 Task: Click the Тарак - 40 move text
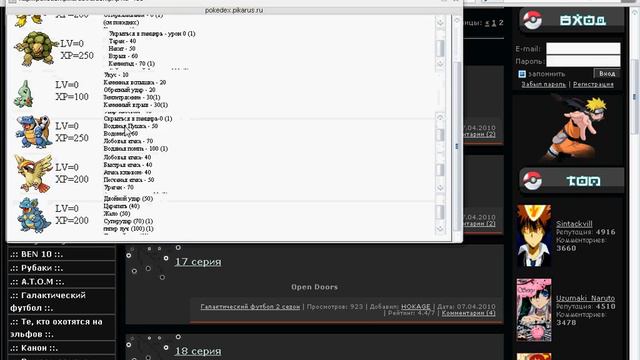point(122,41)
